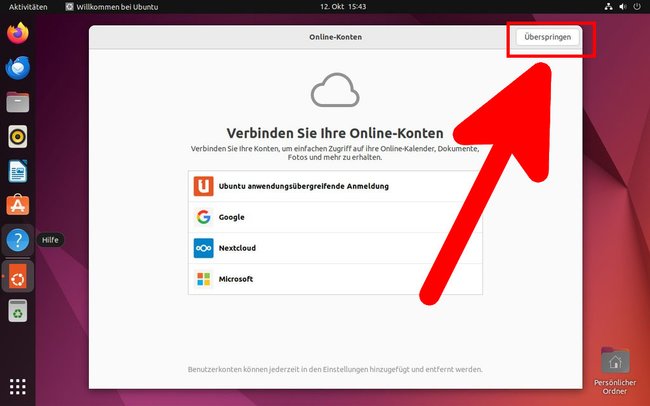Open Ubuntu Software store in dock
Screen dimensions: 650x406
coord(17,205)
